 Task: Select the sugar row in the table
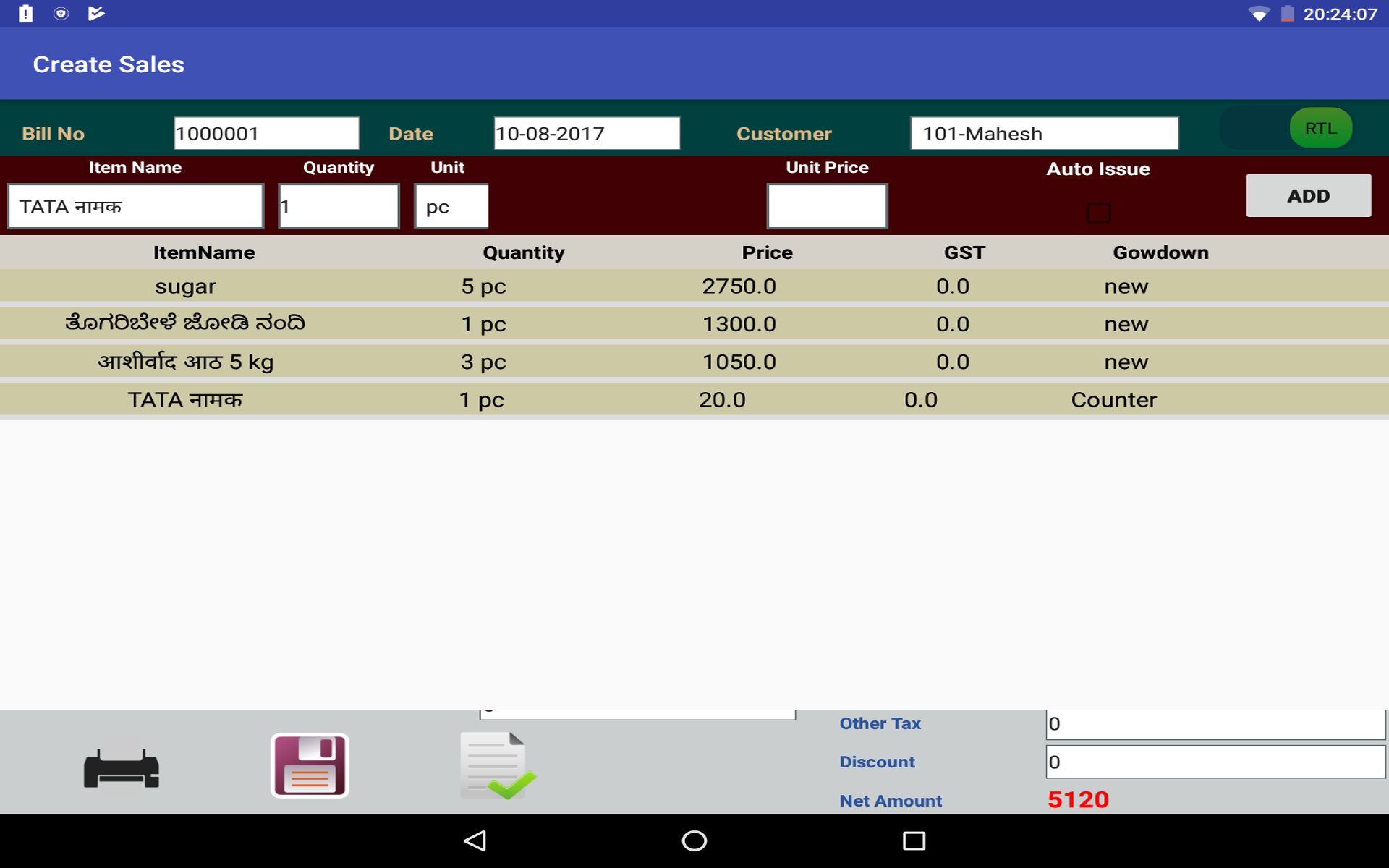(x=694, y=286)
